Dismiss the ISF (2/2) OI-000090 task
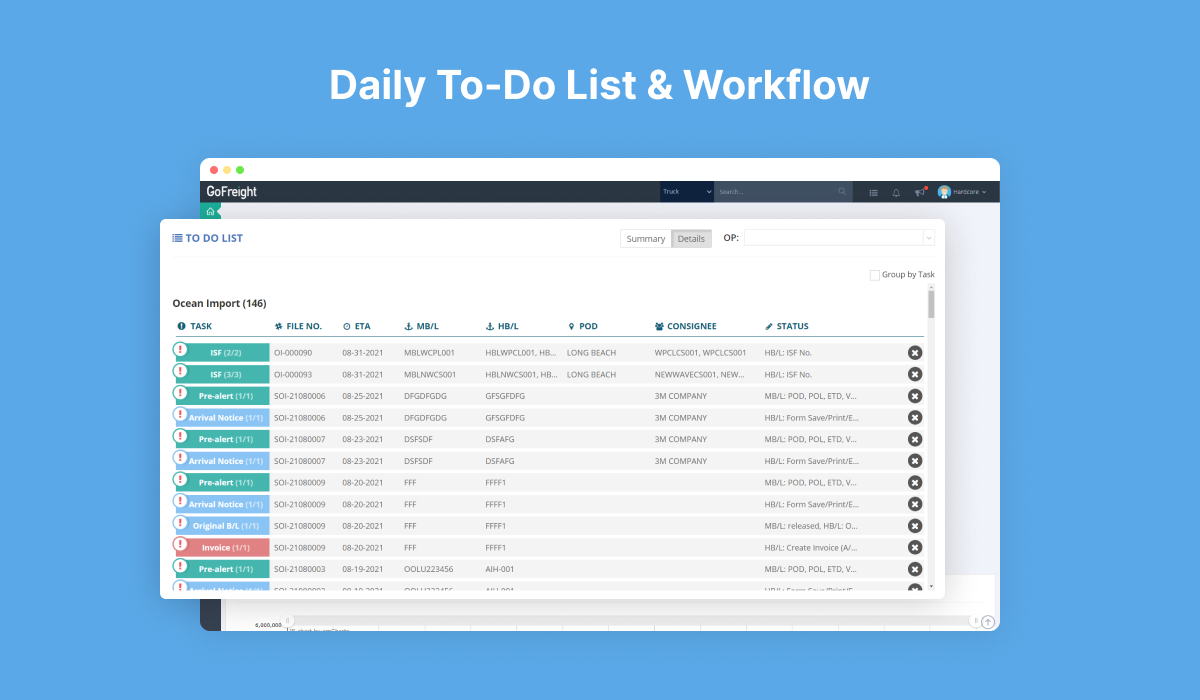The image size is (1200, 700). (x=914, y=353)
